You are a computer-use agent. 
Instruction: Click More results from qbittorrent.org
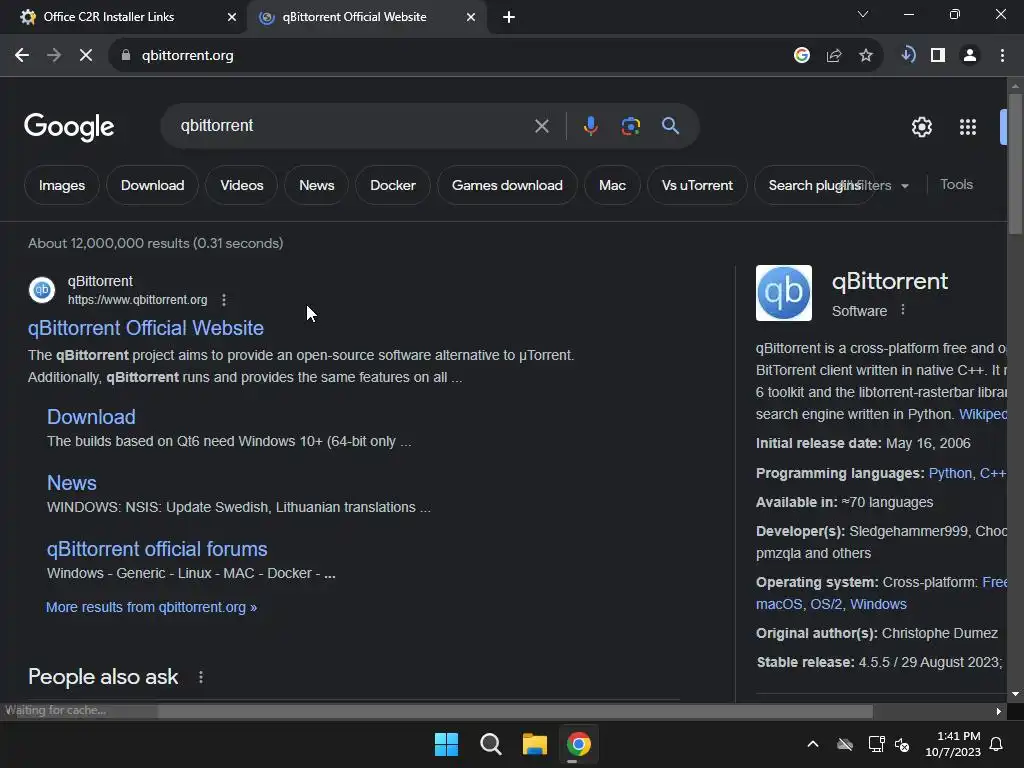pos(152,607)
